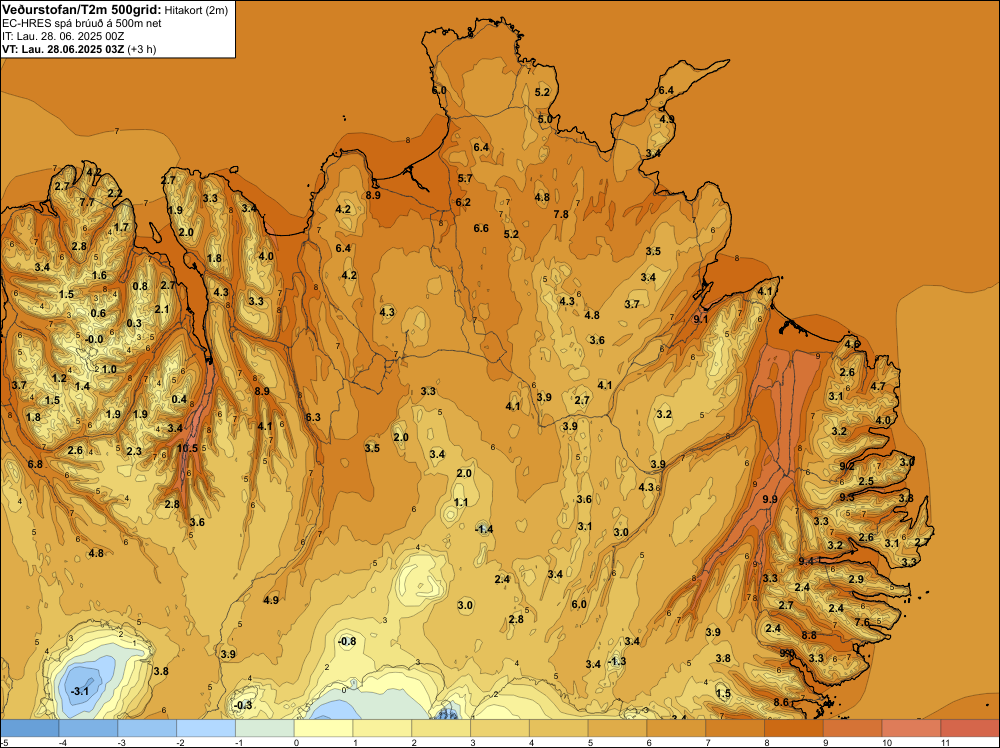
Task: Click the 6.8 temperature value
Action: (35, 464)
